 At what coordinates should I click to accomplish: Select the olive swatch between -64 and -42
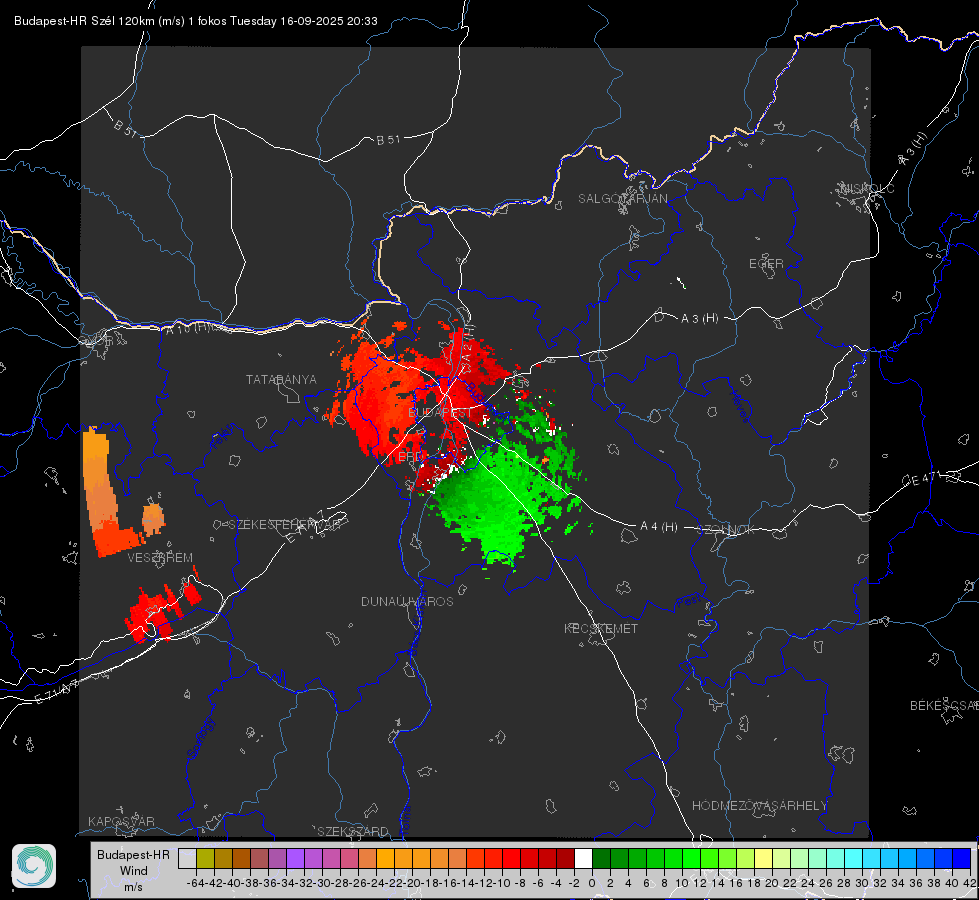(x=205, y=859)
